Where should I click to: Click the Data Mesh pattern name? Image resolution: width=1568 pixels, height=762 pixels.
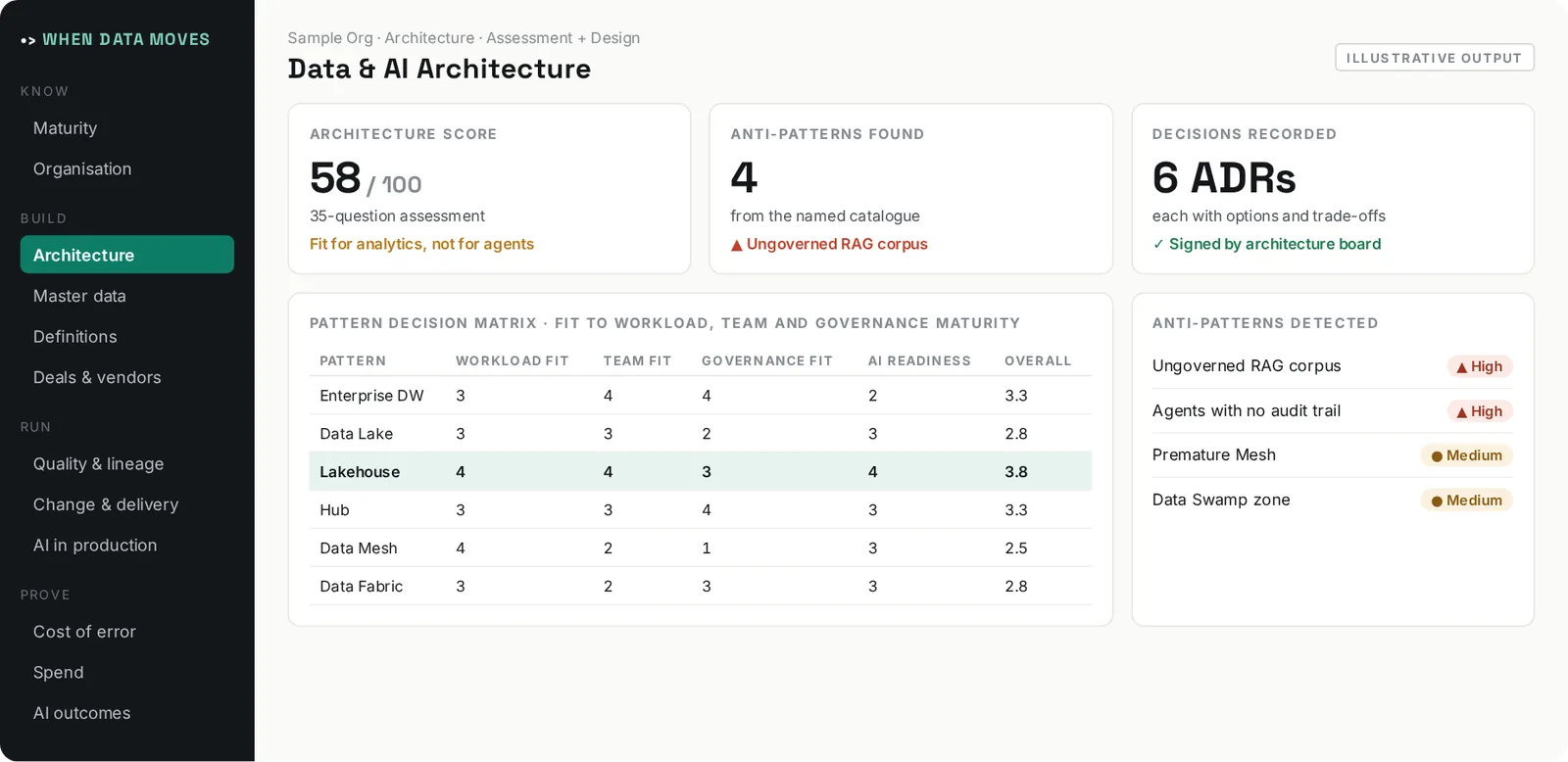point(359,548)
